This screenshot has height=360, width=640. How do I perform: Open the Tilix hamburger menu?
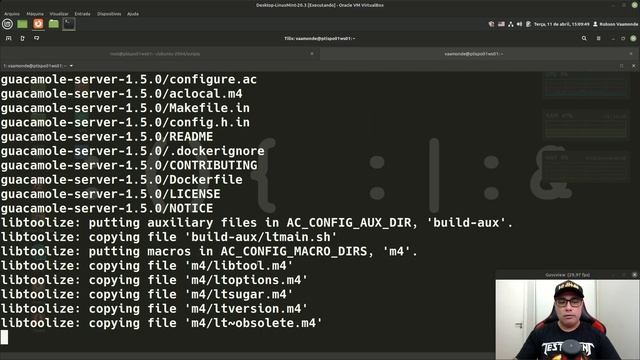pos(598,38)
